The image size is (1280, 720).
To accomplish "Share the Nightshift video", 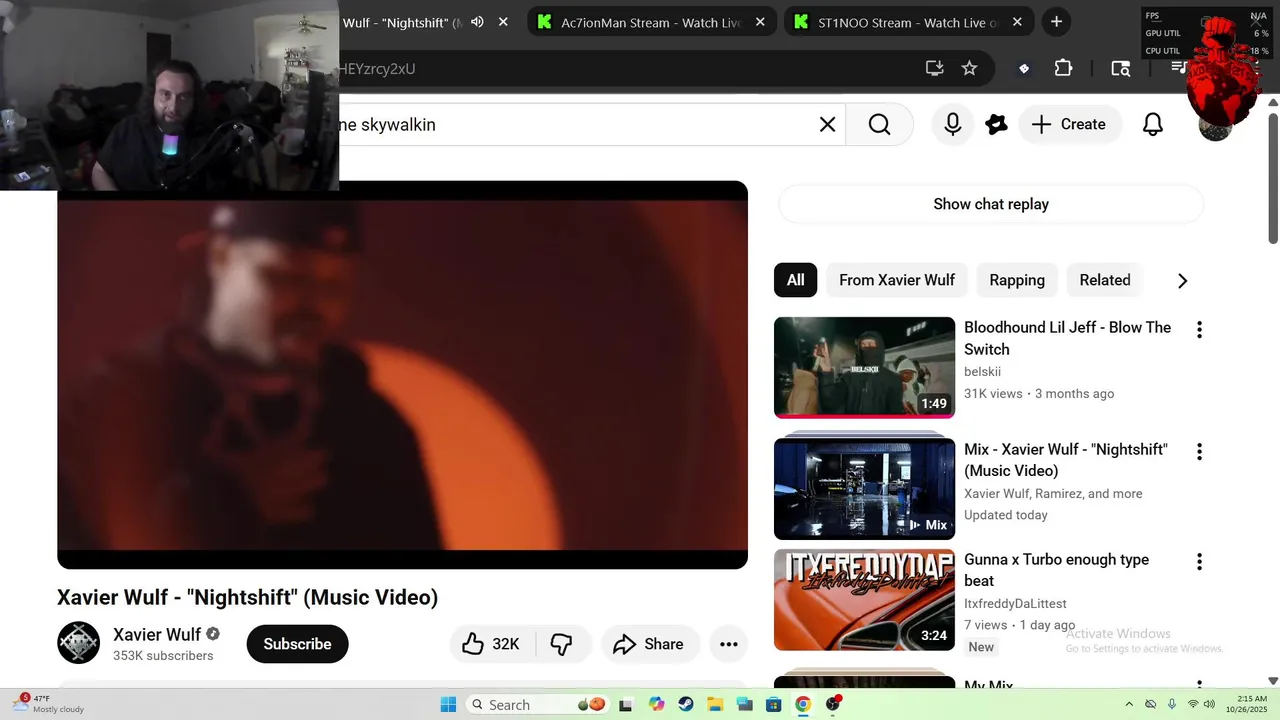I will pos(648,644).
